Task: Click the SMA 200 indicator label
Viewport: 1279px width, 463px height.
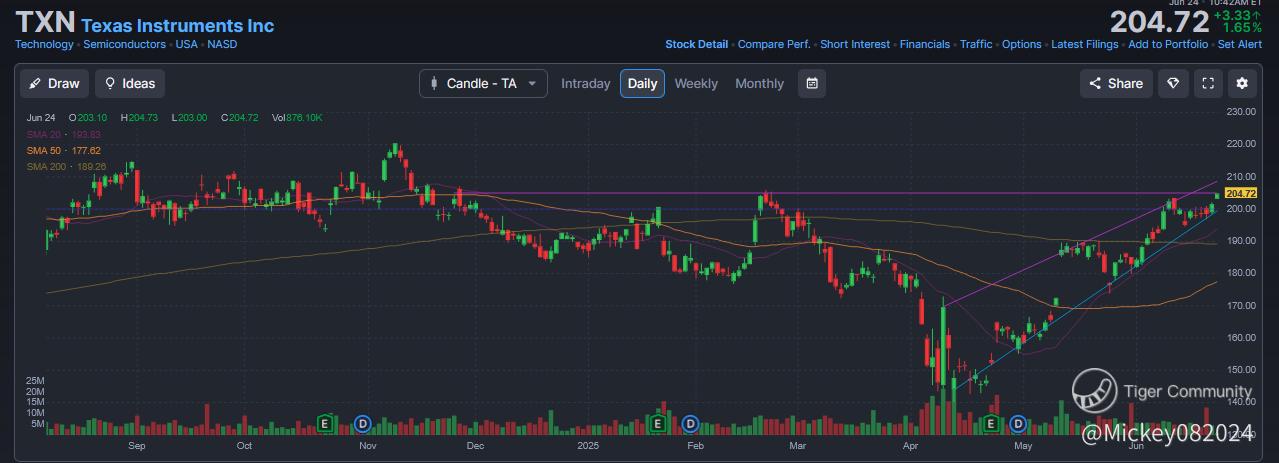Action: [x=66, y=166]
